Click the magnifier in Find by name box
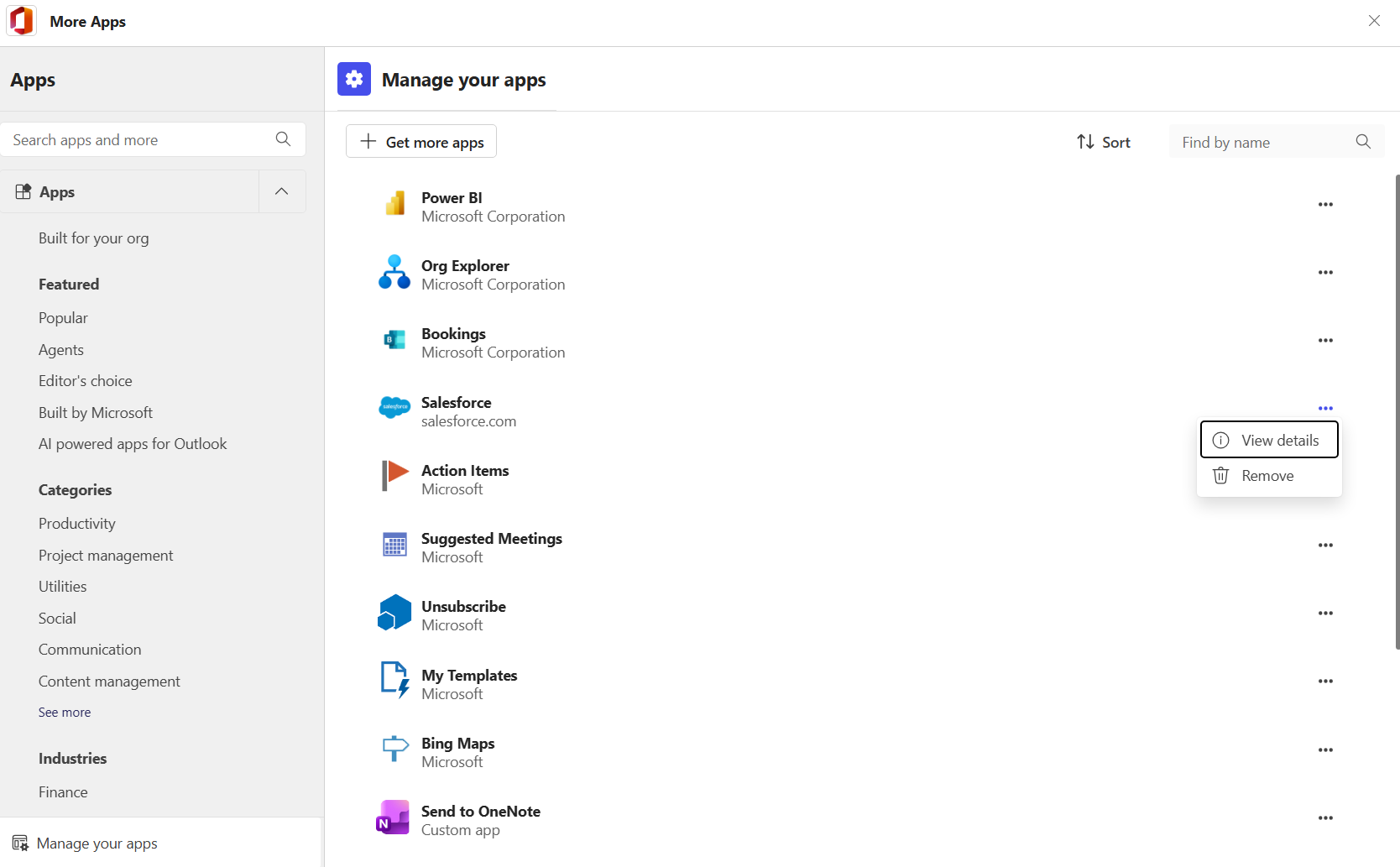 pyautogui.click(x=1363, y=142)
